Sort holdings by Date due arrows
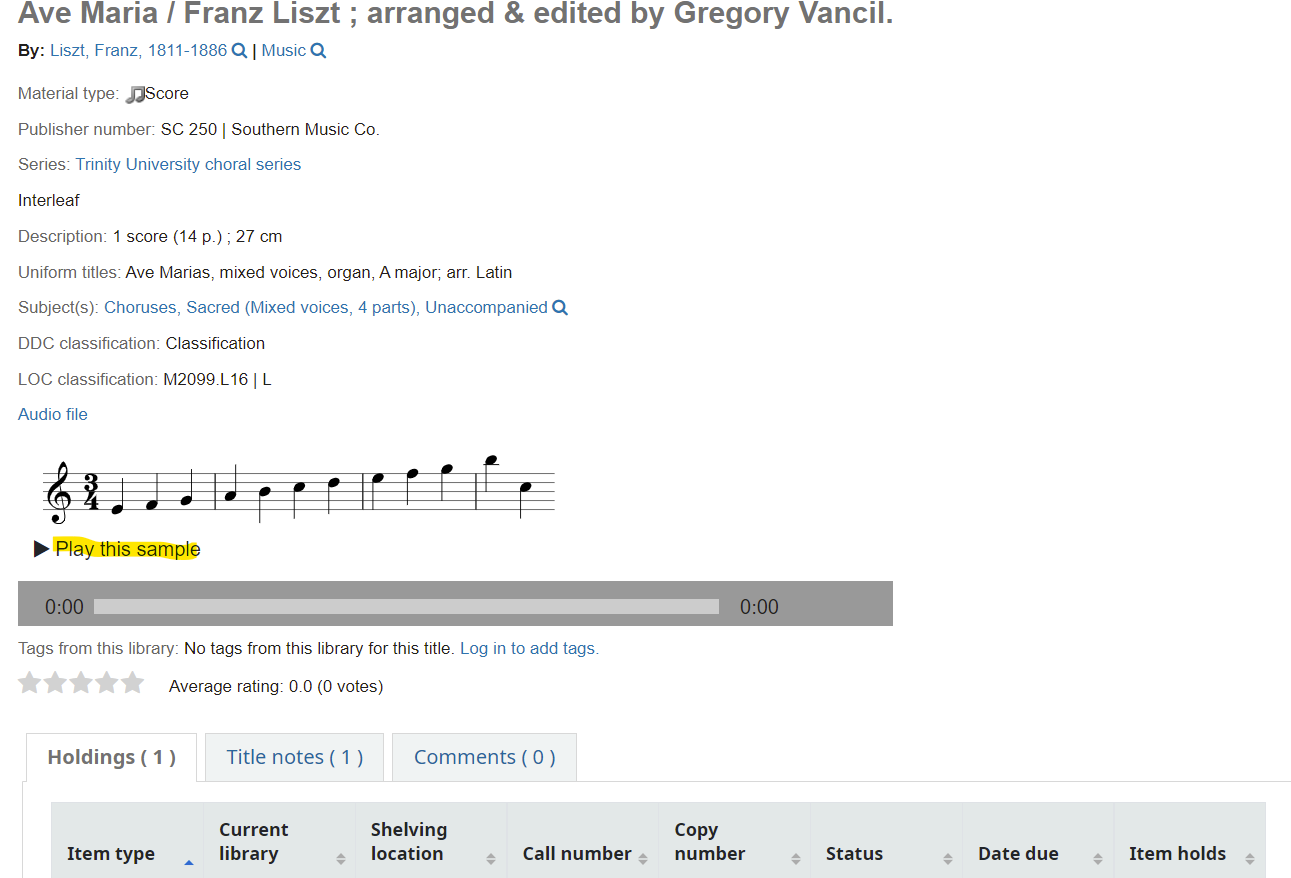Screen dimensions: 1291x878 click(x=1098, y=858)
